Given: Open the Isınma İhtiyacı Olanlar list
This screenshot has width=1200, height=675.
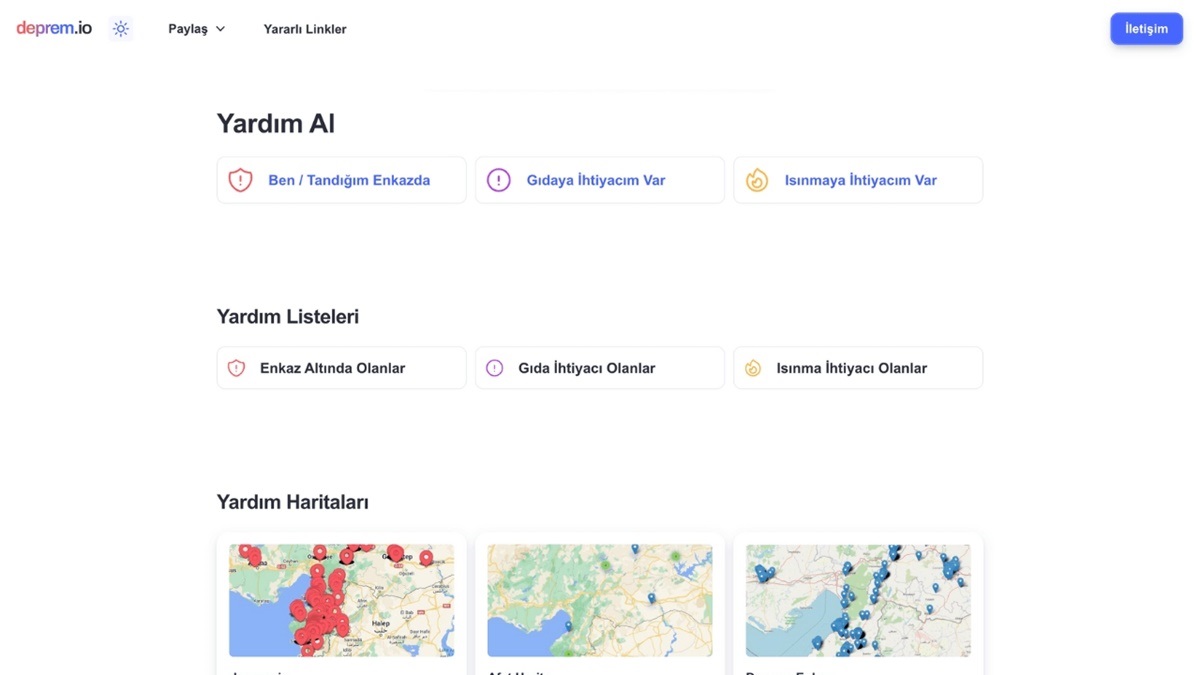Looking at the screenshot, I should tap(851, 368).
